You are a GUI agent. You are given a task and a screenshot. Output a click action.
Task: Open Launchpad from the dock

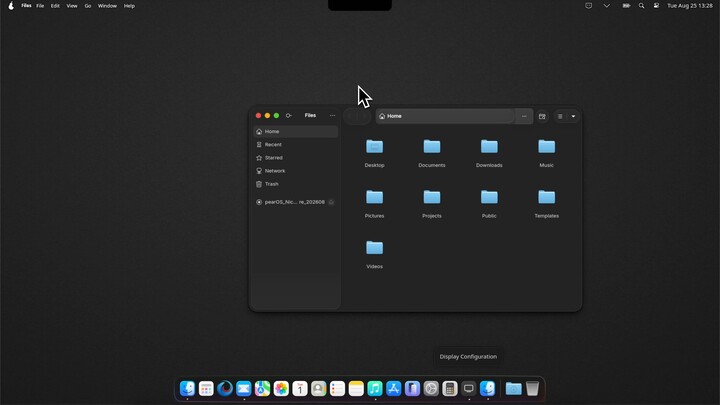pyautogui.click(x=206, y=388)
